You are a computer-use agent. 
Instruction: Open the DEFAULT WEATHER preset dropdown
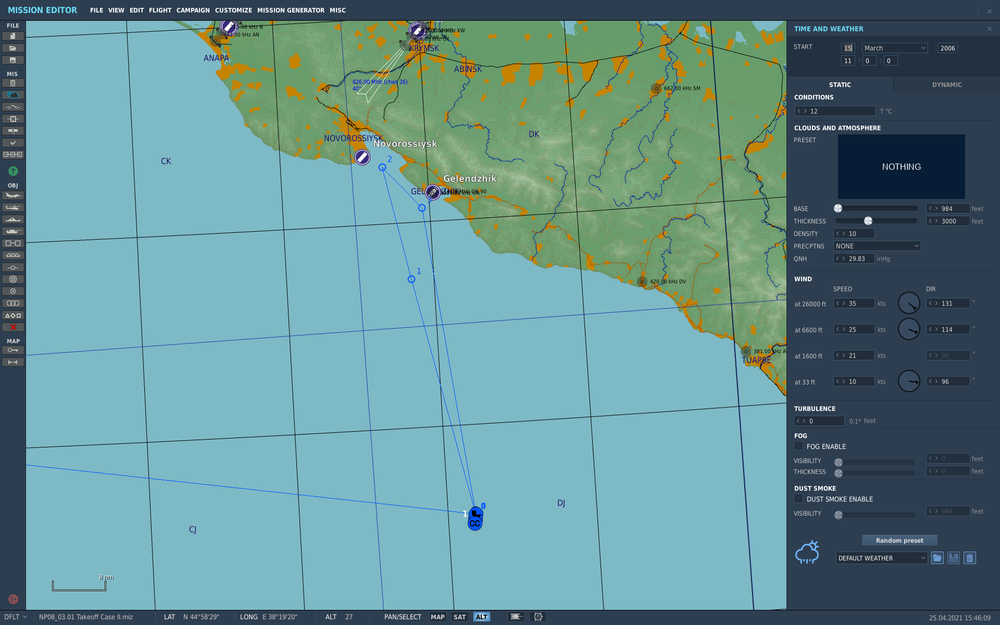(881, 558)
